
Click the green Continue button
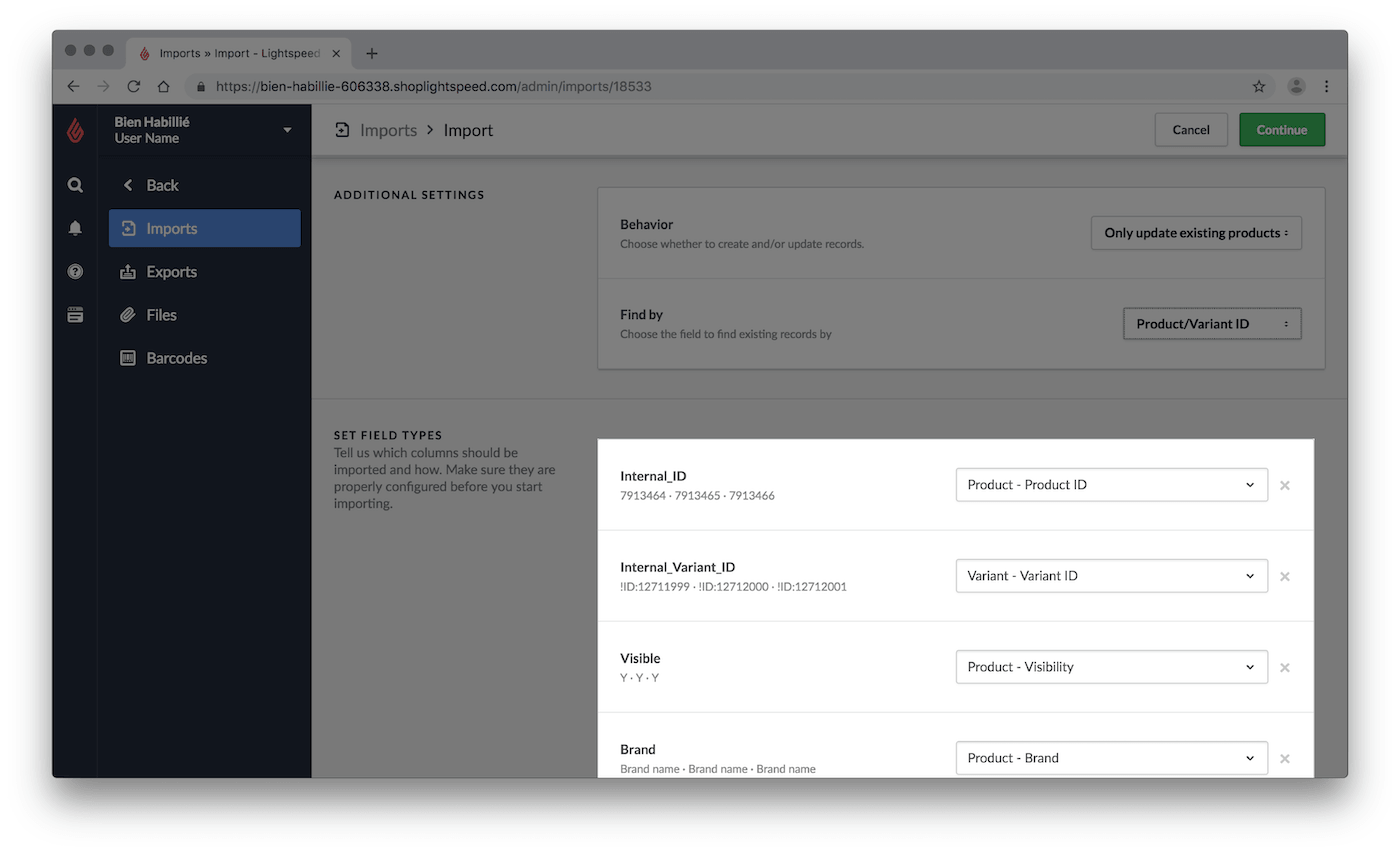coord(1282,130)
